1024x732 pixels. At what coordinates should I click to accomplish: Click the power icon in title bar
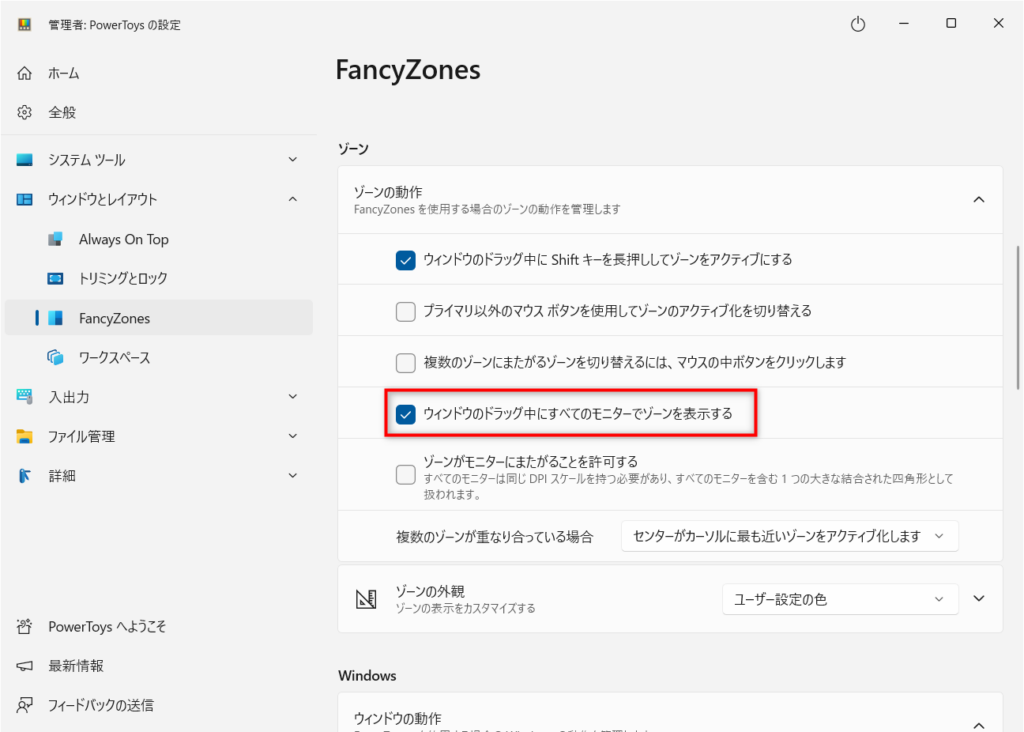click(857, 24)
